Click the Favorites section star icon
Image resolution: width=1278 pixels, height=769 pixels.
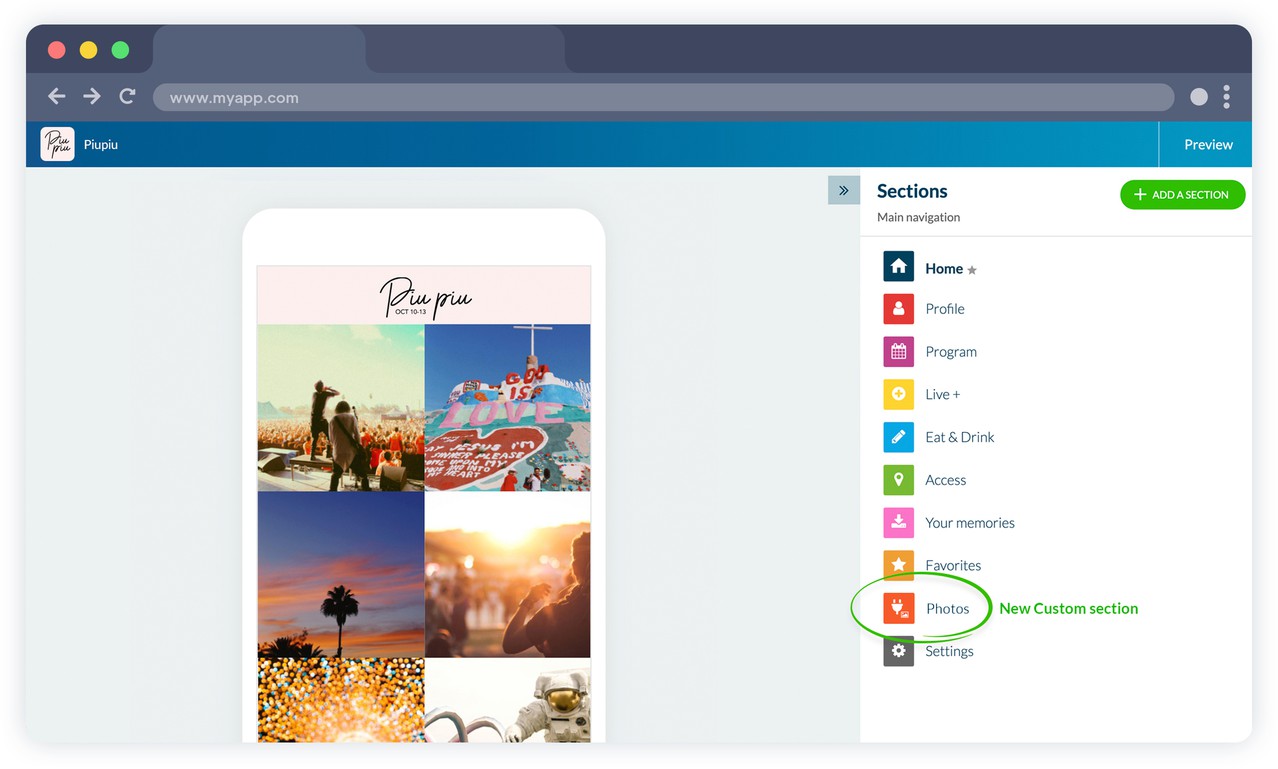898,565
